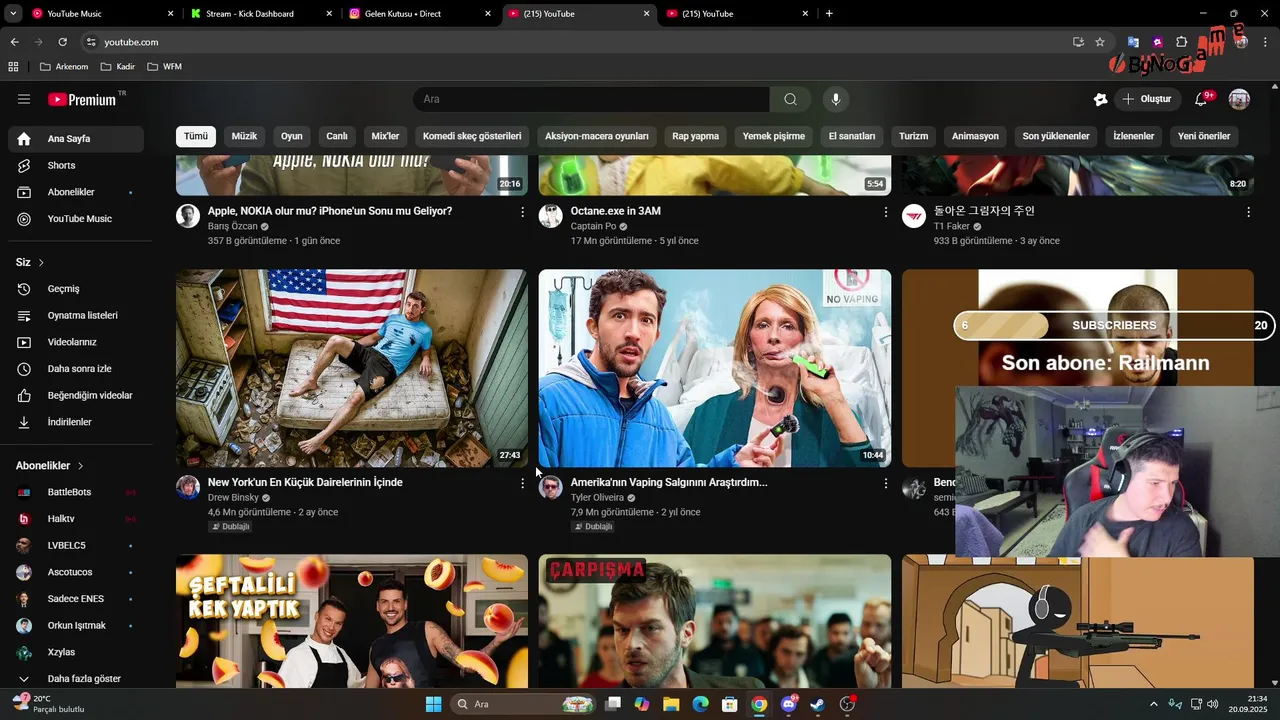Select the Canlı filter chip
The width and height of the screenshot is (1280, 720).
(x=337, y=136)
